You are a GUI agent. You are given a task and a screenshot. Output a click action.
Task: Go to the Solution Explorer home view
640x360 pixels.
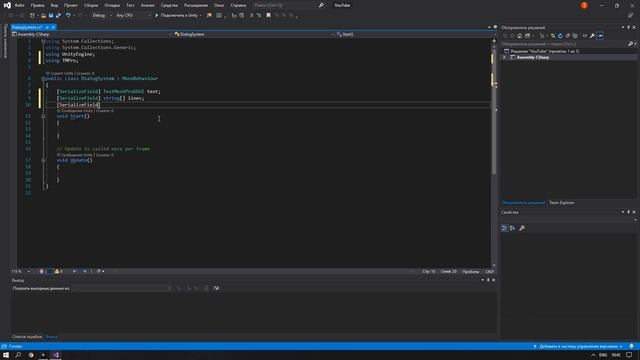click(x=520, y=36)
